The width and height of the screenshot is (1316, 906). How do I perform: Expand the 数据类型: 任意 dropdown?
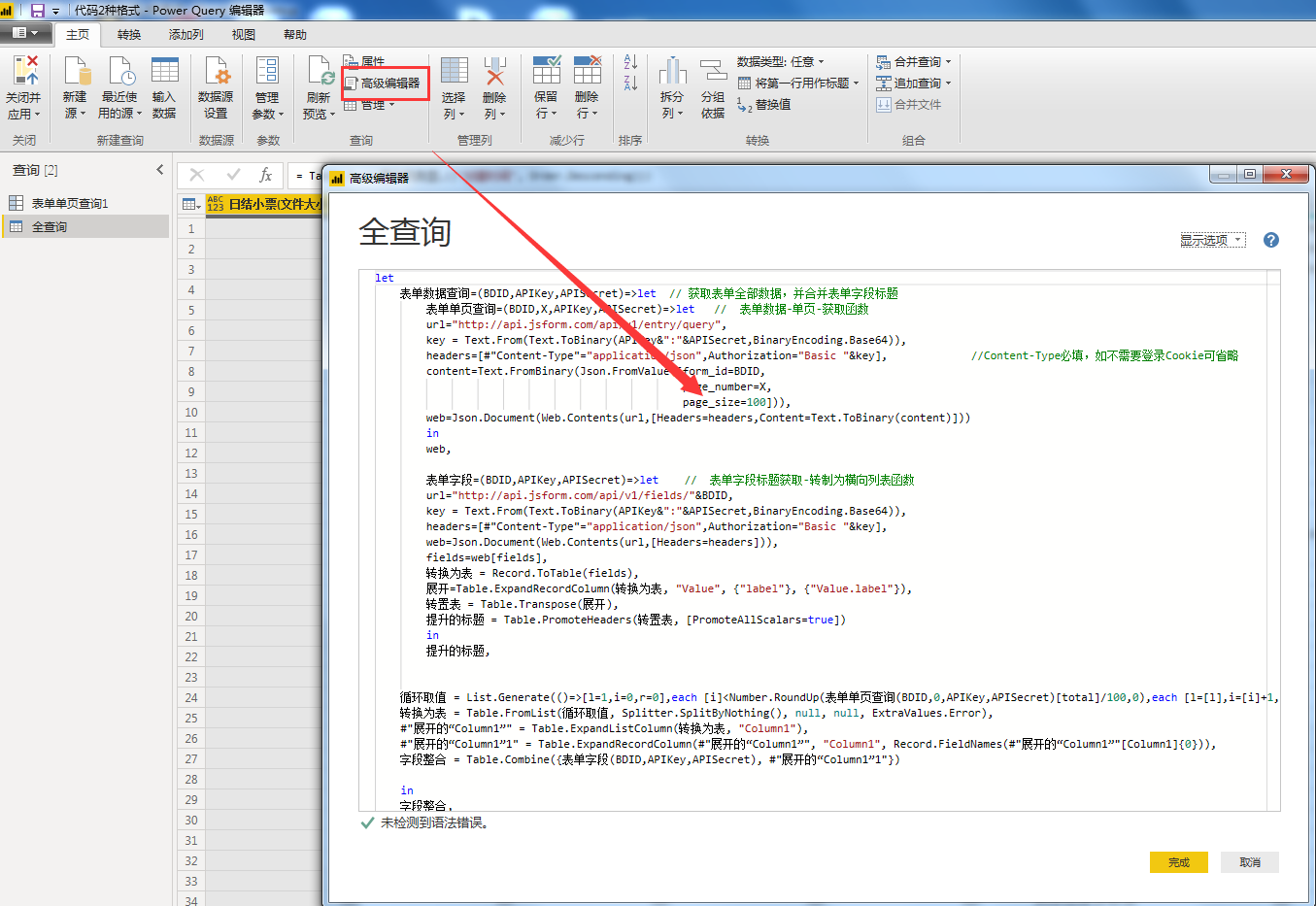(x=780, y=62)
